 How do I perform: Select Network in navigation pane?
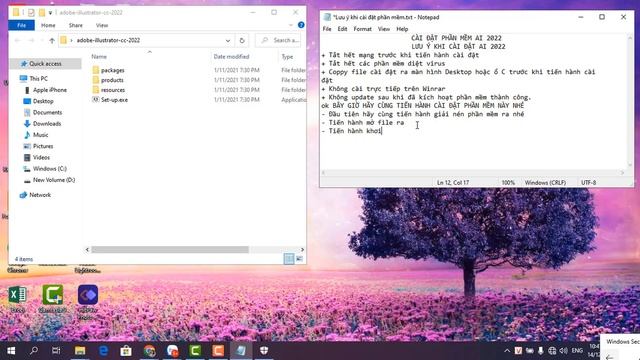pos(40,195)
